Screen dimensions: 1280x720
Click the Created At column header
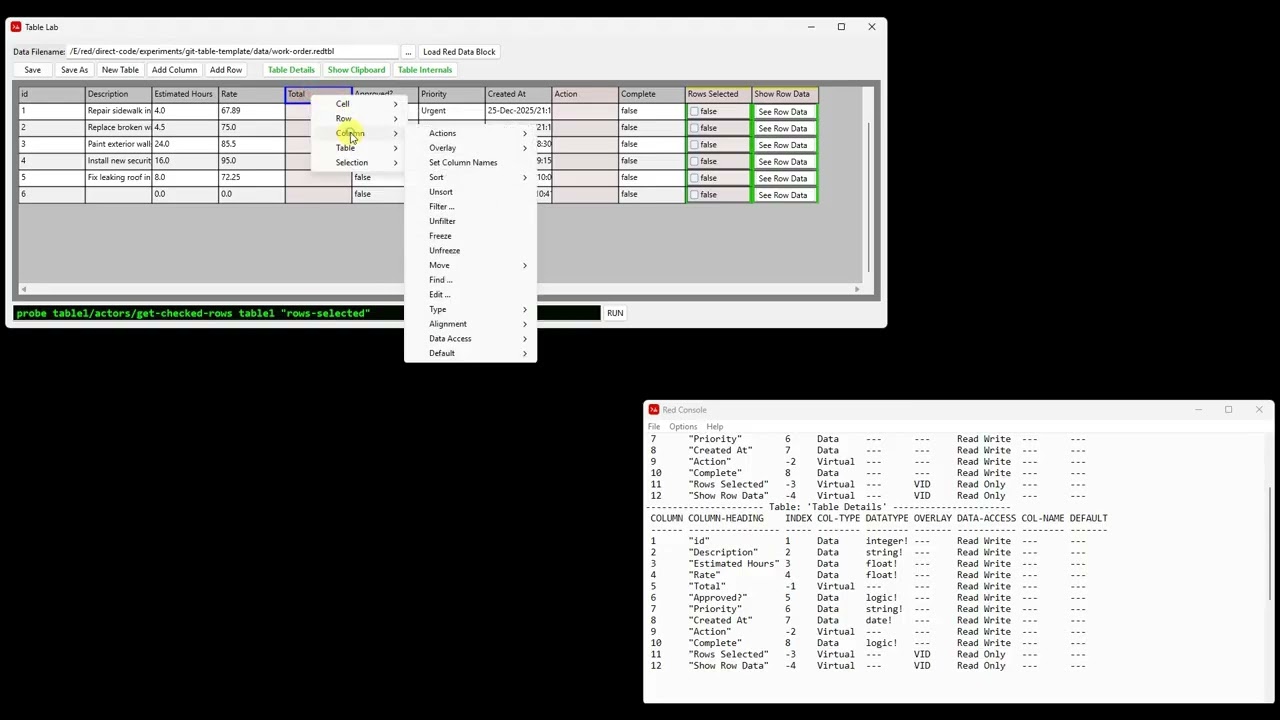click(x=518, y=94)
